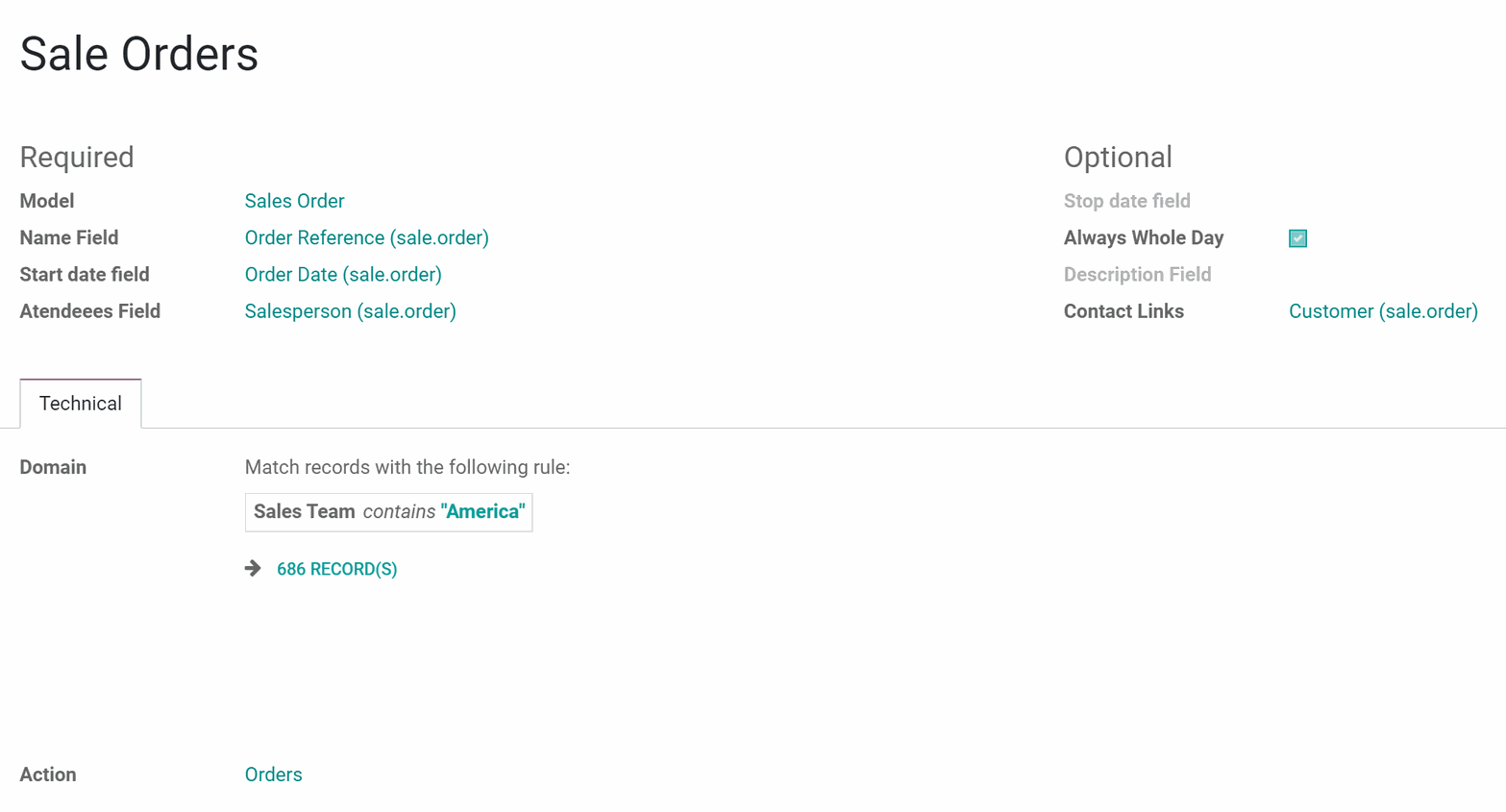
Task: Follow the Order Date (sale.order) link
Action: (343, 275)
